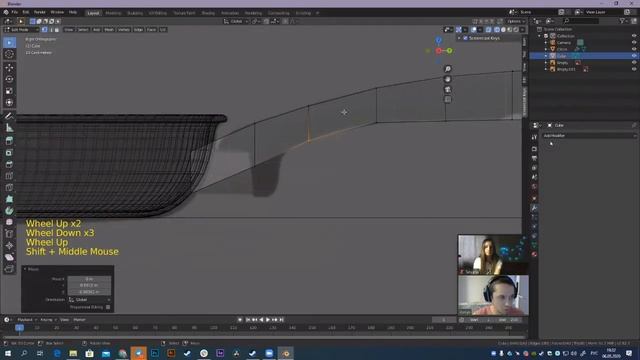Switch to the Shading workspace tab
Image resolution: width=640 pixels, height=360 pixels.
(208, 13)
